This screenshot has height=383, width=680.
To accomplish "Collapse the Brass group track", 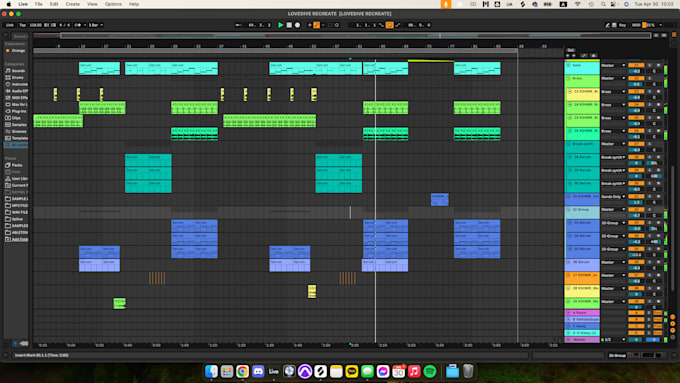I will click(x=568, y=79).
